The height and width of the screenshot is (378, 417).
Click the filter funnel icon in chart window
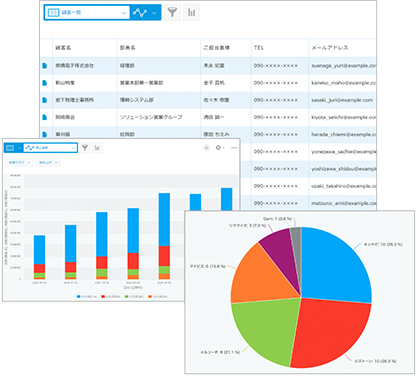click(85, 148)
